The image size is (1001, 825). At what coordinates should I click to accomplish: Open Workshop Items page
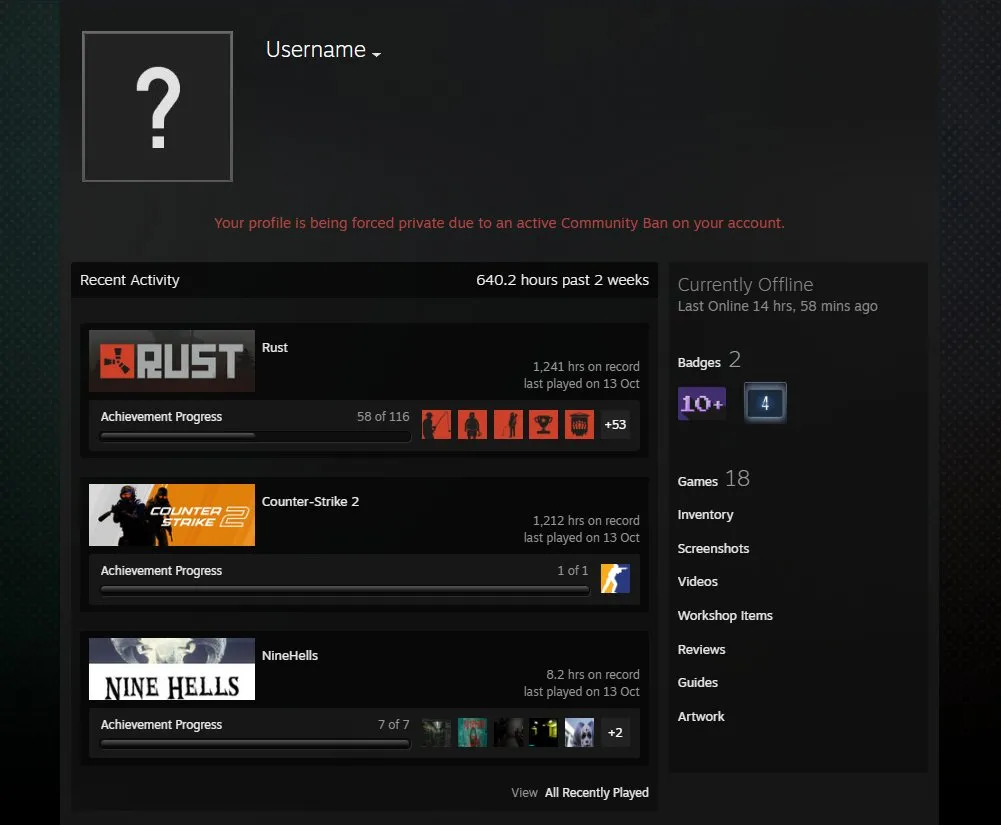[725, 616]
